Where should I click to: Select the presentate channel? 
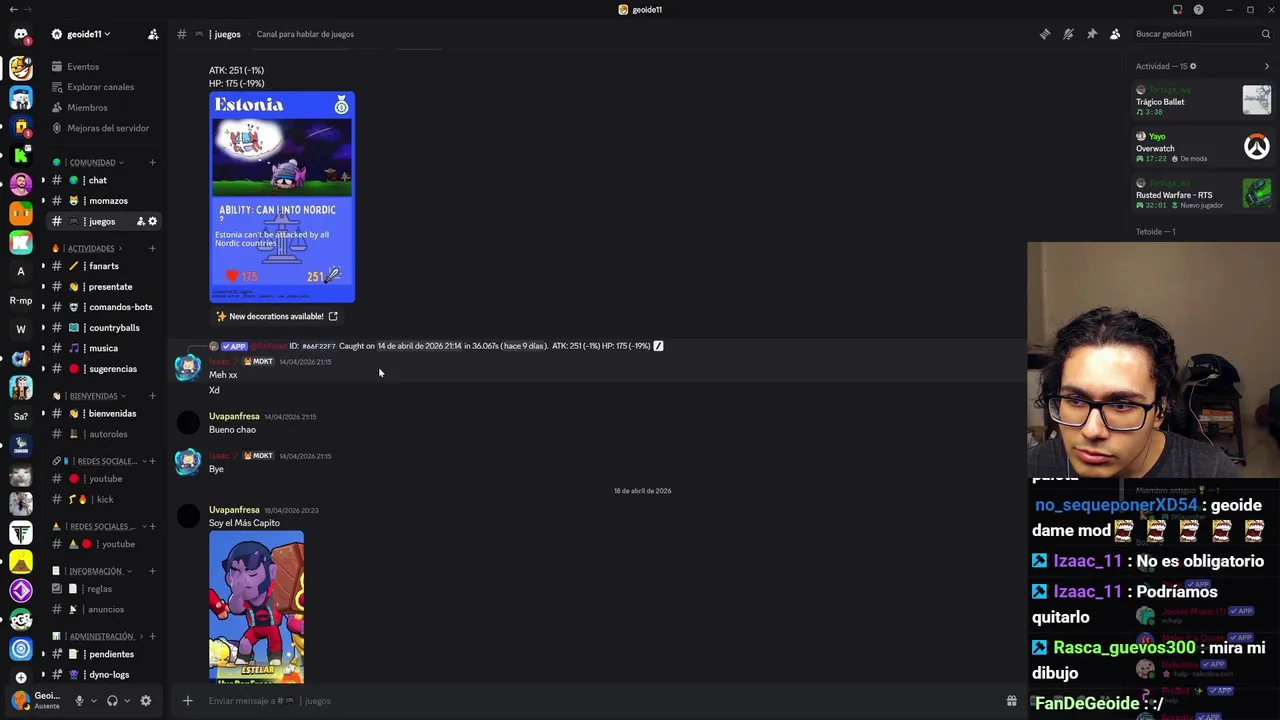point(103,287)
